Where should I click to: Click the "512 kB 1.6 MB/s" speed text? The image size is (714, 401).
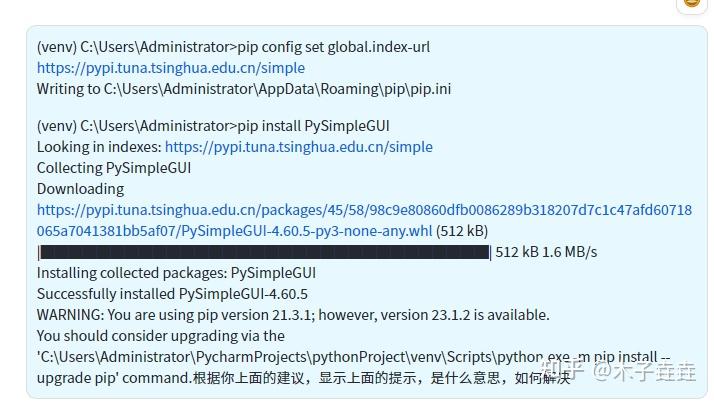point(546,252)
